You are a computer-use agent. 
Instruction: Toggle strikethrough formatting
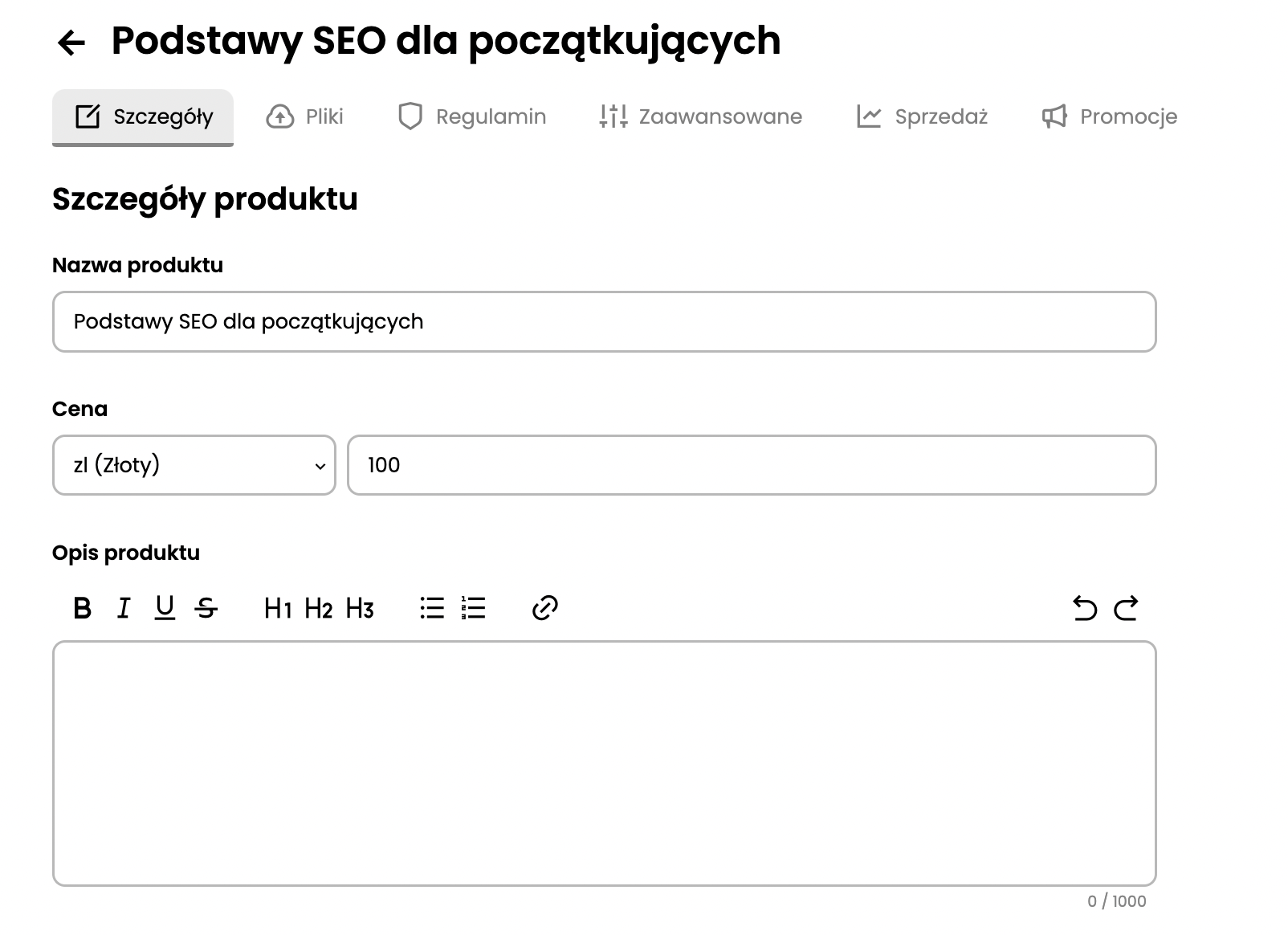click(206, 608)
